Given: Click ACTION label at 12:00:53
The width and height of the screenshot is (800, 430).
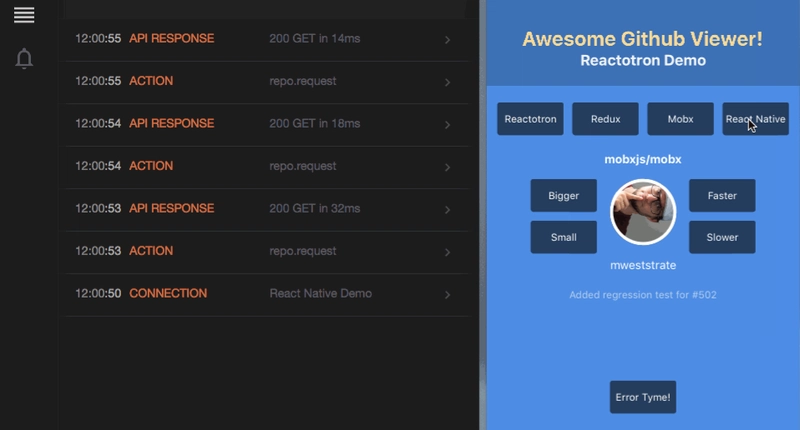Looking at the screenshot, I should click(151, 251).
